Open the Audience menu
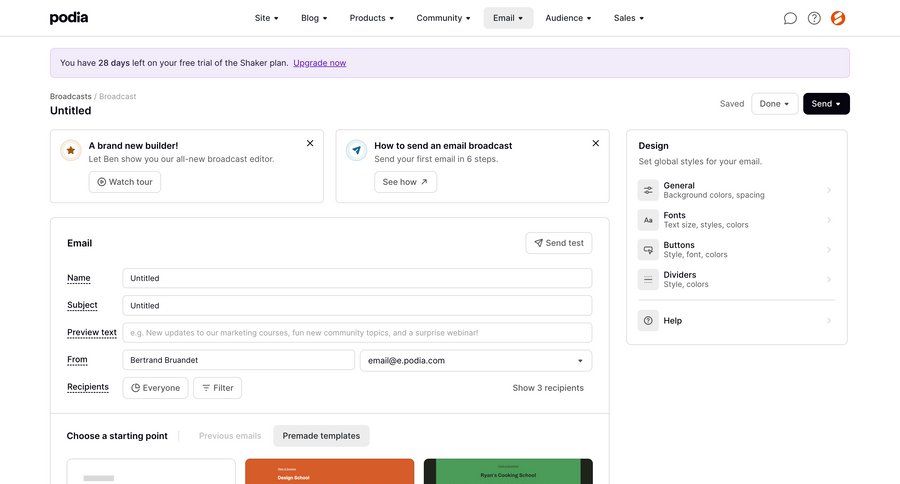The width and height of the screenshot is (900, 484). point(568,18)
